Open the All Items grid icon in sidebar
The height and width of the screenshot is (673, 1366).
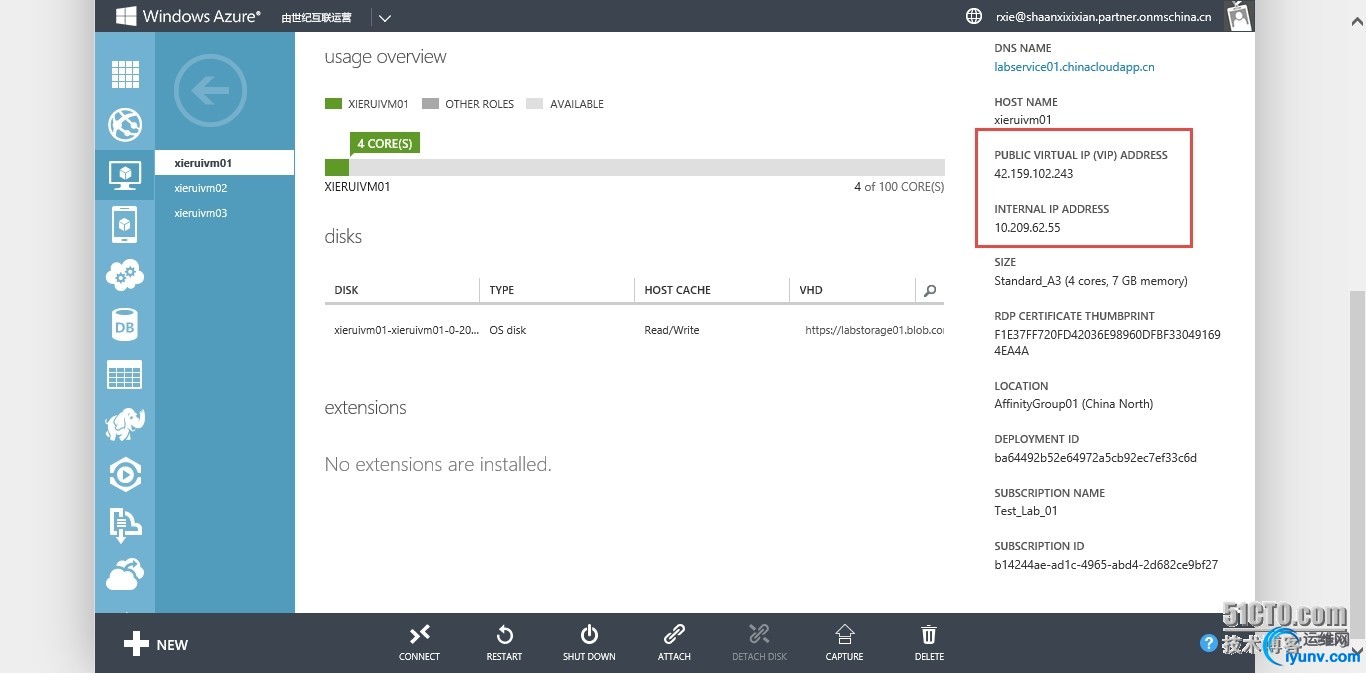click(125, 74)
